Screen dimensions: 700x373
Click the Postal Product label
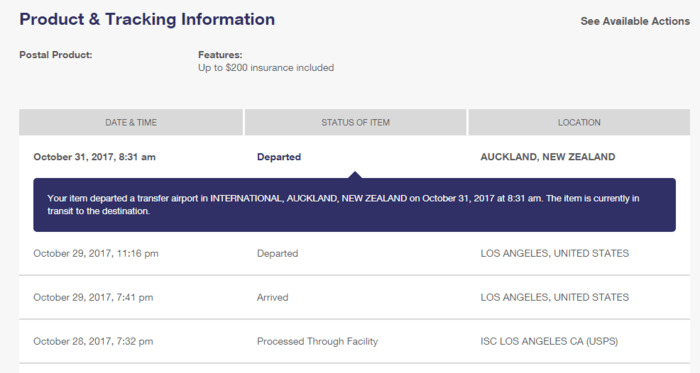click(x=56, y=55)
